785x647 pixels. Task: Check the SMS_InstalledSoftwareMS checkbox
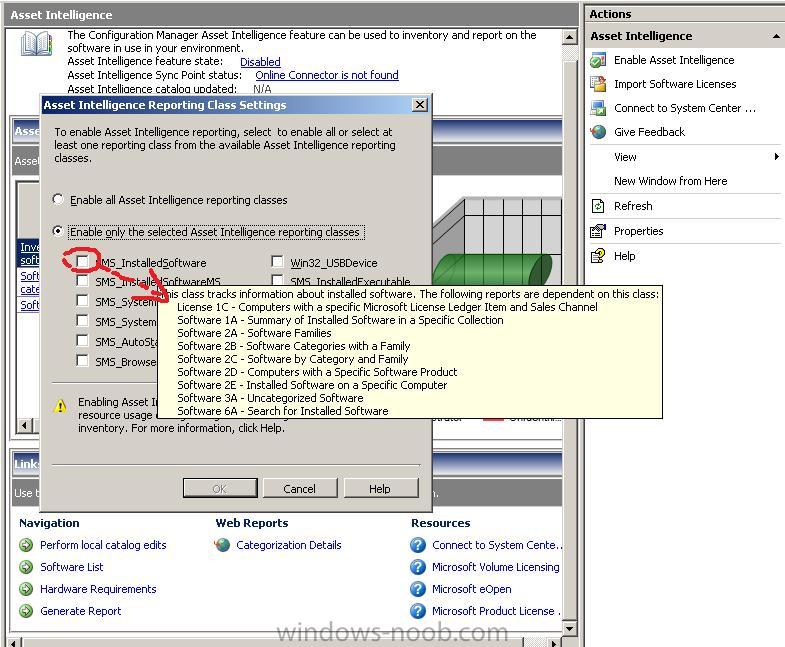point(82,280)
